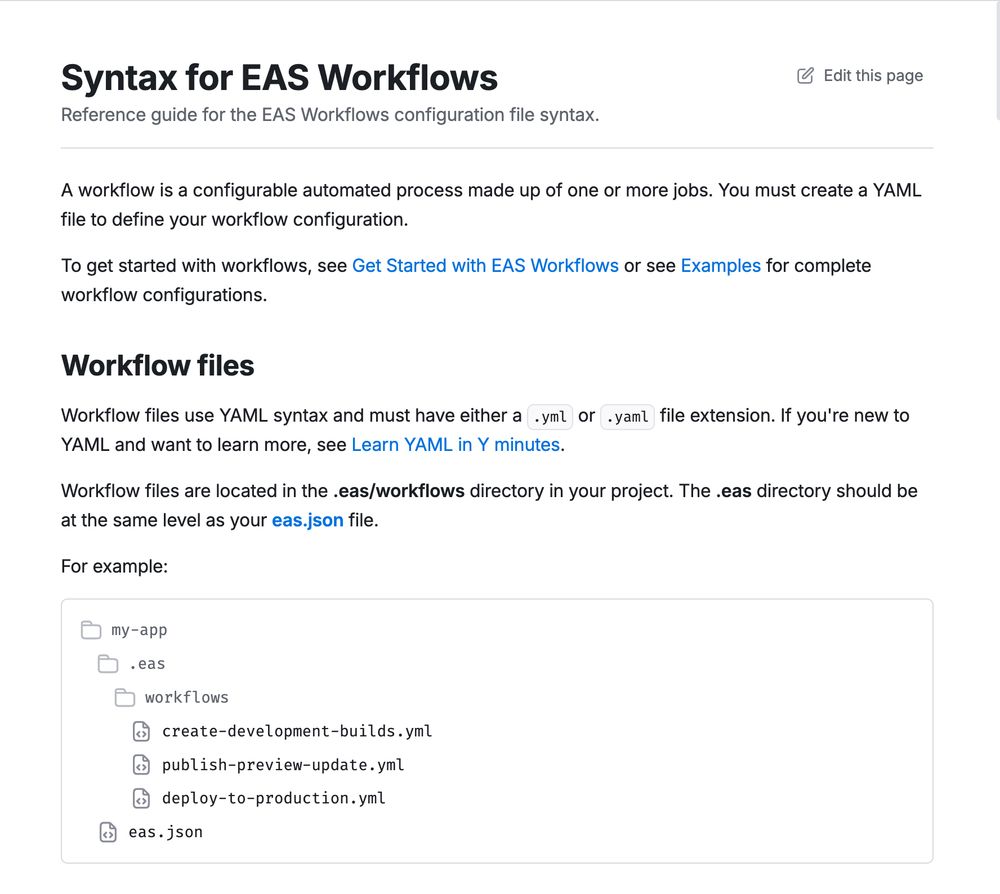Click the deploy-to-production.yml file icon
The width and height of the screenshot is (1000, 894).
click(142, 798)
